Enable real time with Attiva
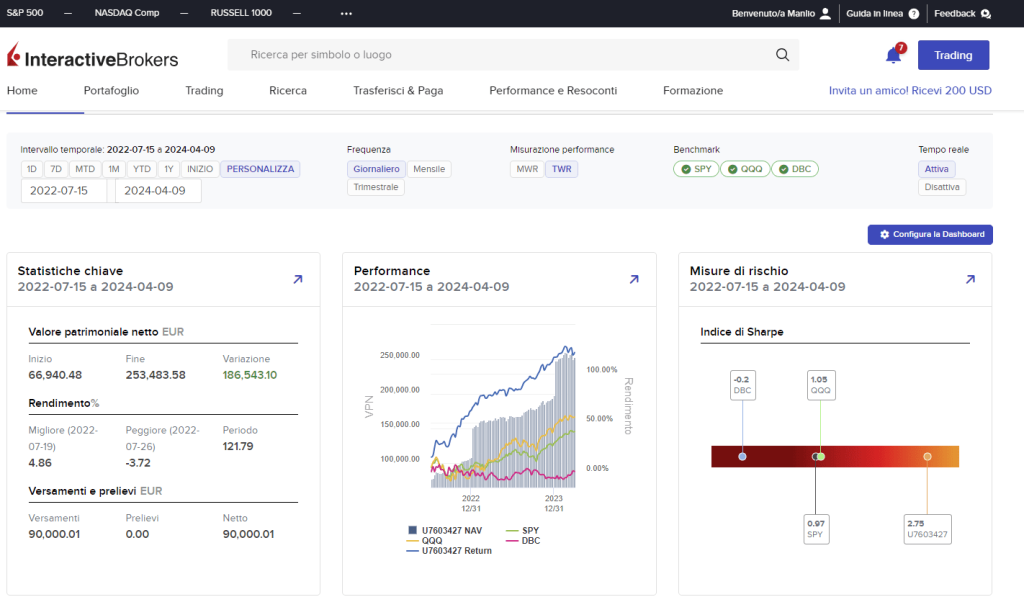 tap(936, 169)
